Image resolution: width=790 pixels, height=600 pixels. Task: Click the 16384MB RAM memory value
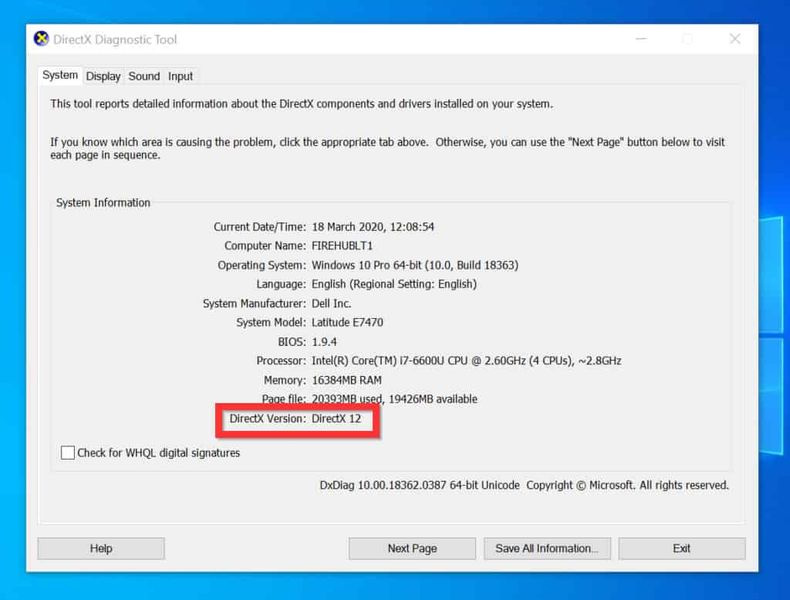(x=347, y=380)
